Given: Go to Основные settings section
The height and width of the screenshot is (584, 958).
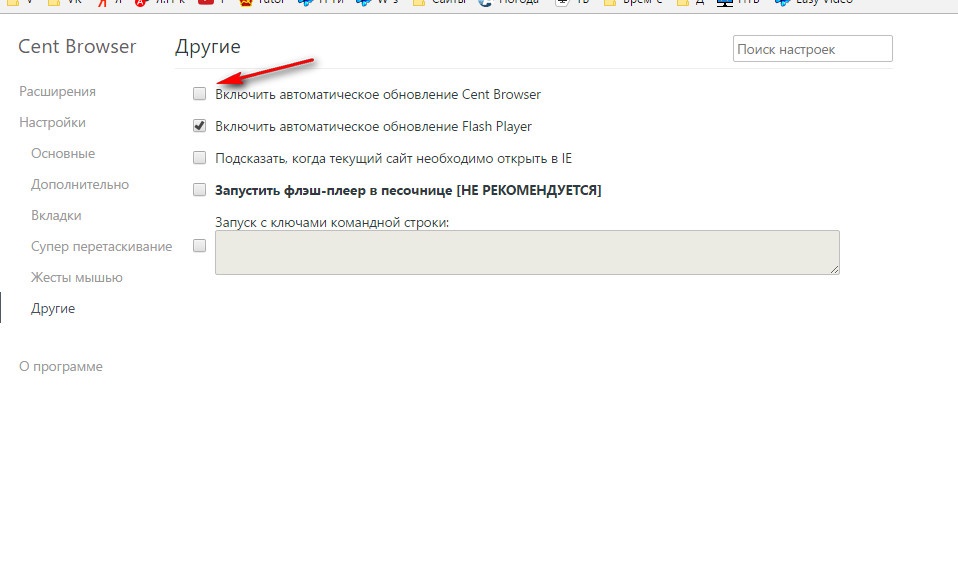Looking at the screenshot, I should coord(63,153).
